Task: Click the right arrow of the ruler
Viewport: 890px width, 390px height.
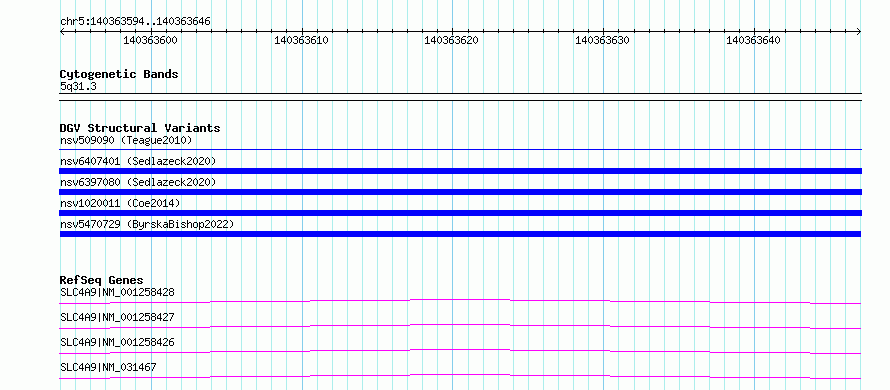Action: 859,32
